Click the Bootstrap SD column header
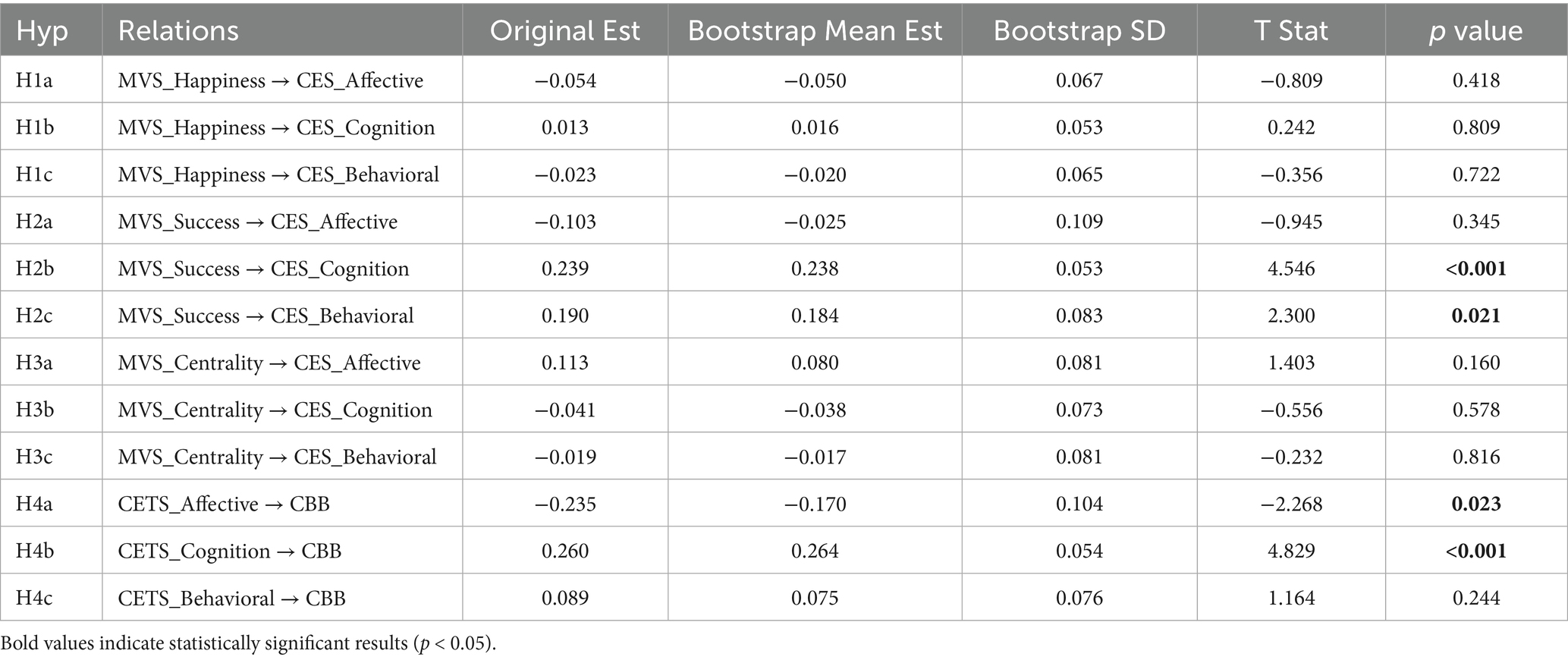This screenshot has height=660, width=1568. [1079, 31]
